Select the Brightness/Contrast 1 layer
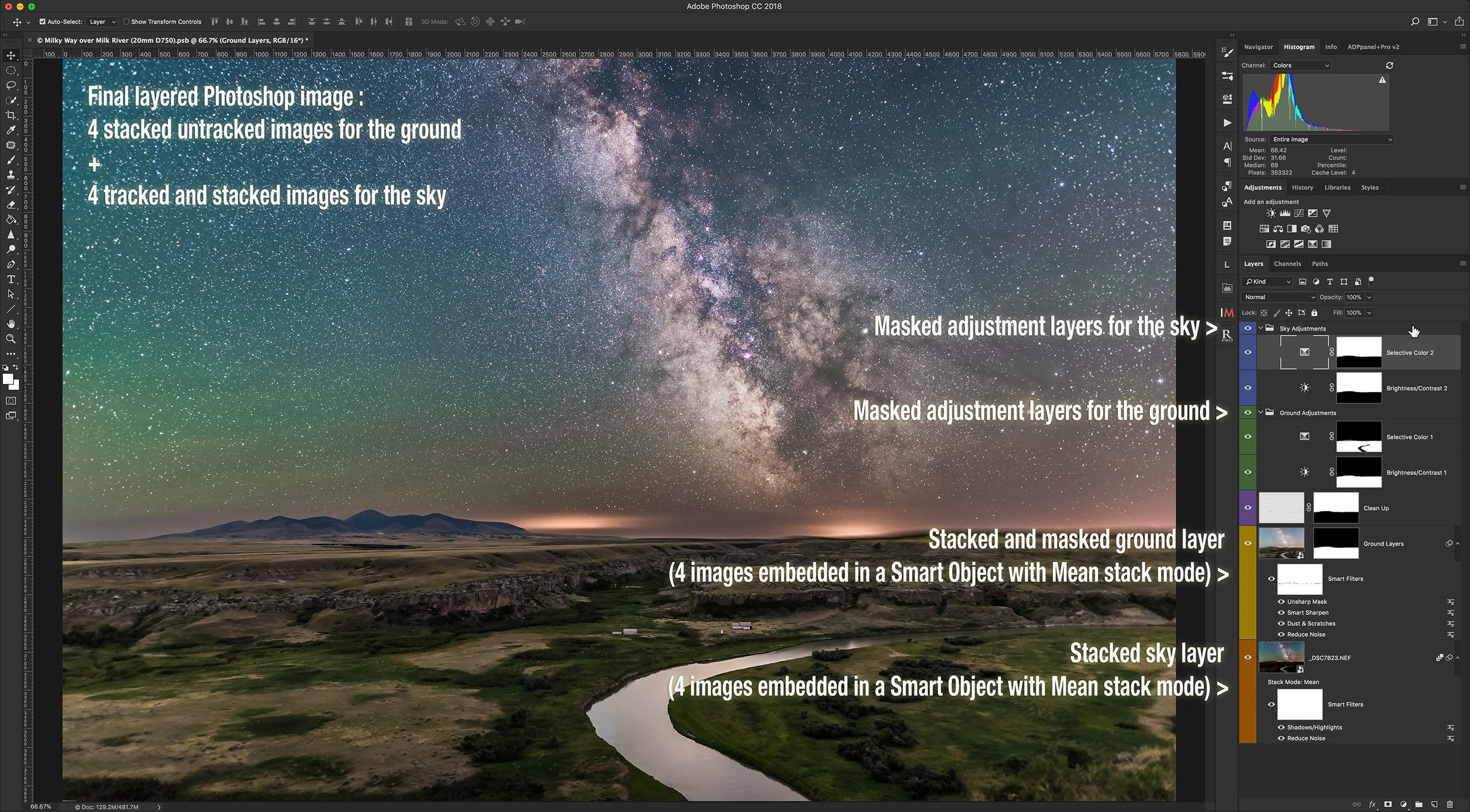Image resolution: width=1470 pixels, height=812 pixels. [x=1416, y=473]
